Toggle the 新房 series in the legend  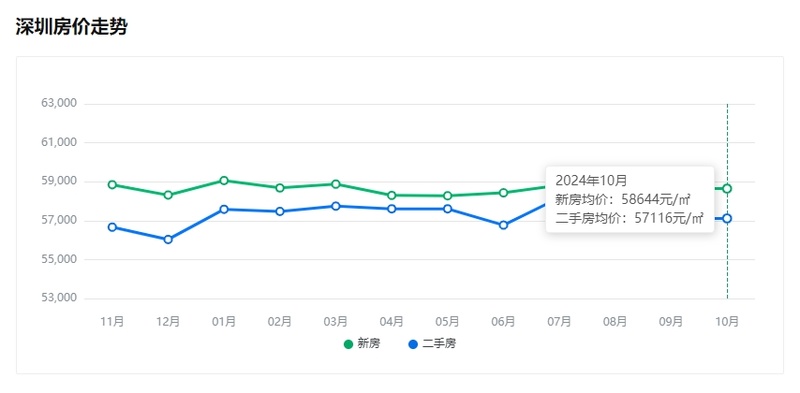click(362, 344)
